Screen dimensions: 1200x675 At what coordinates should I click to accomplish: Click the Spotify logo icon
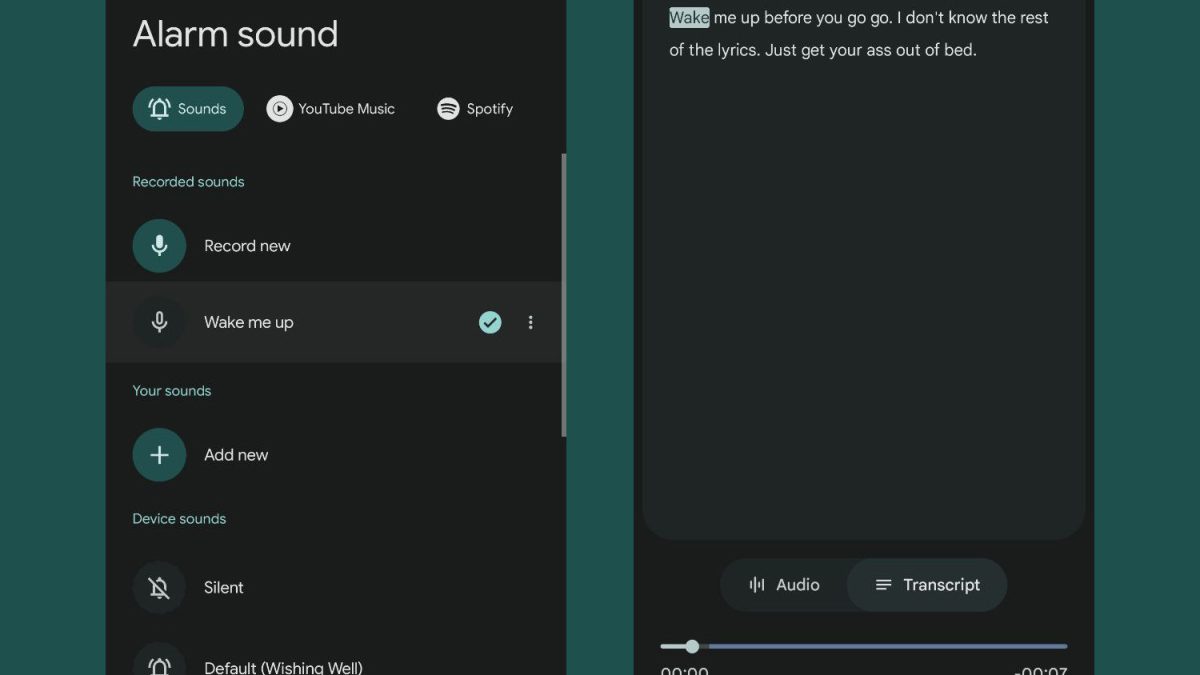(x=448, y=109)
